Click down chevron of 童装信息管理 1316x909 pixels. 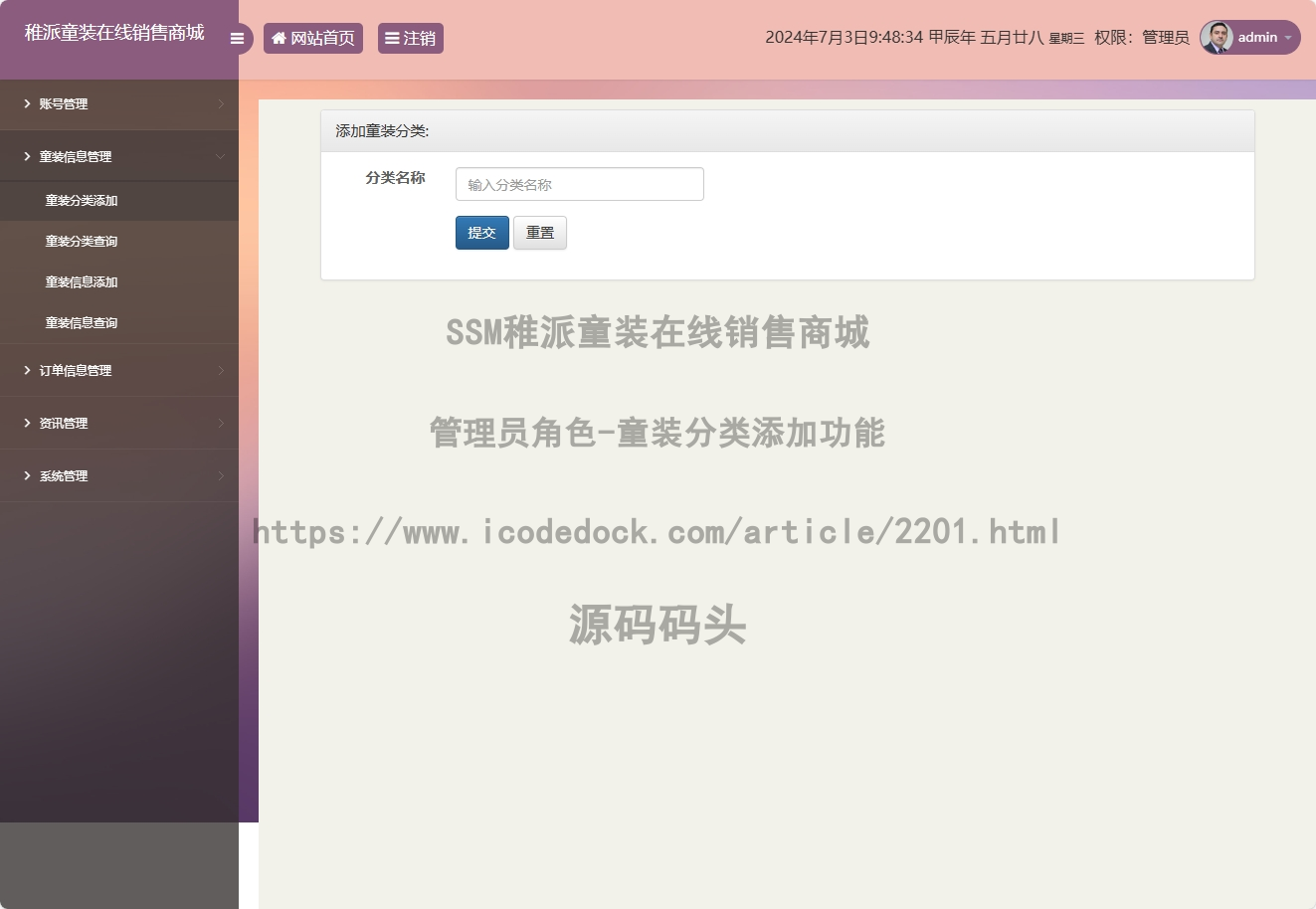pos(221,156)
